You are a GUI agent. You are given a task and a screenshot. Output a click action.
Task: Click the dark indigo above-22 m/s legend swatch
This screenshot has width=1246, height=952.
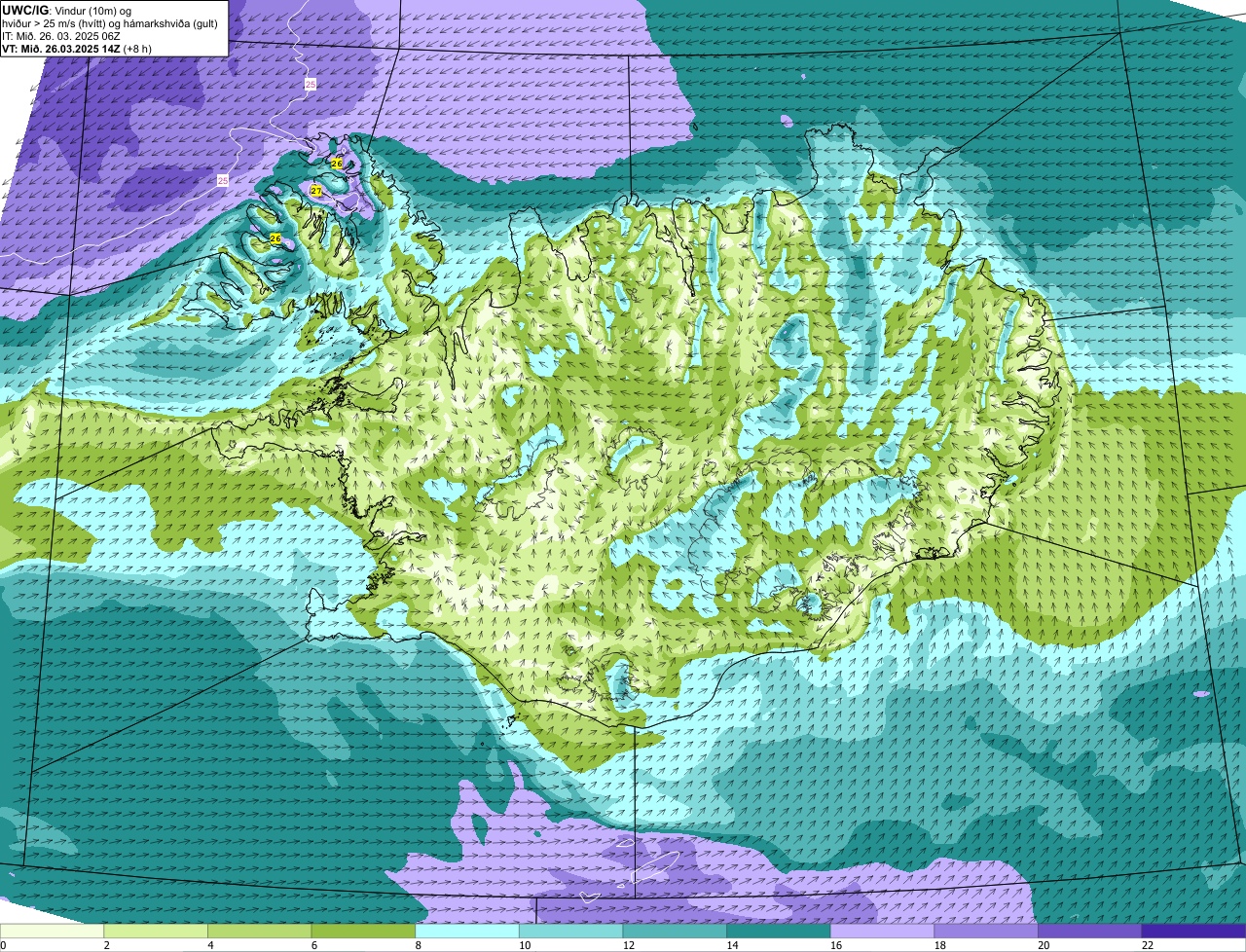(1193, 932)
